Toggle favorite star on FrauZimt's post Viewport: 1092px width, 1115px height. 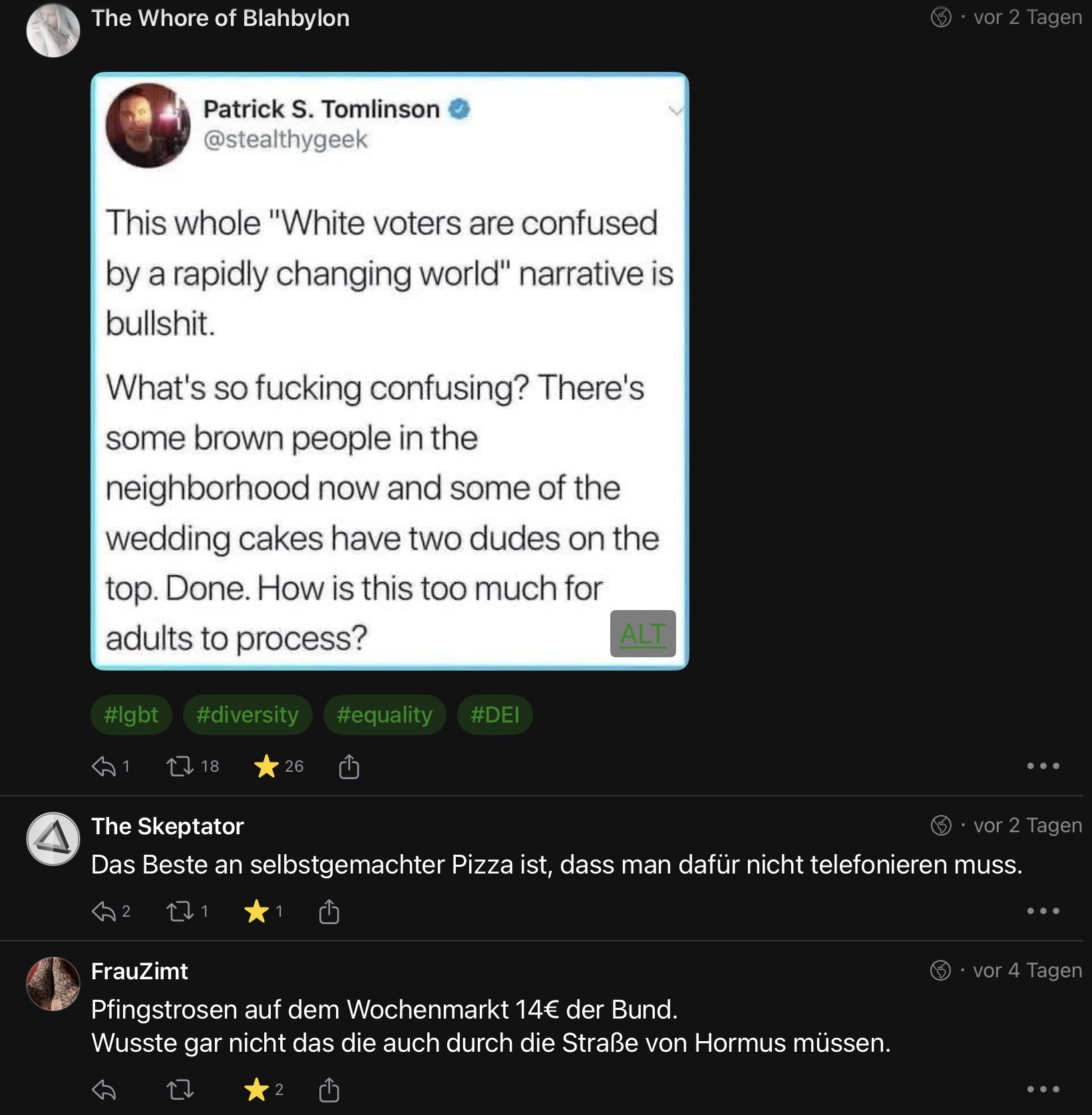[256, 1090]
